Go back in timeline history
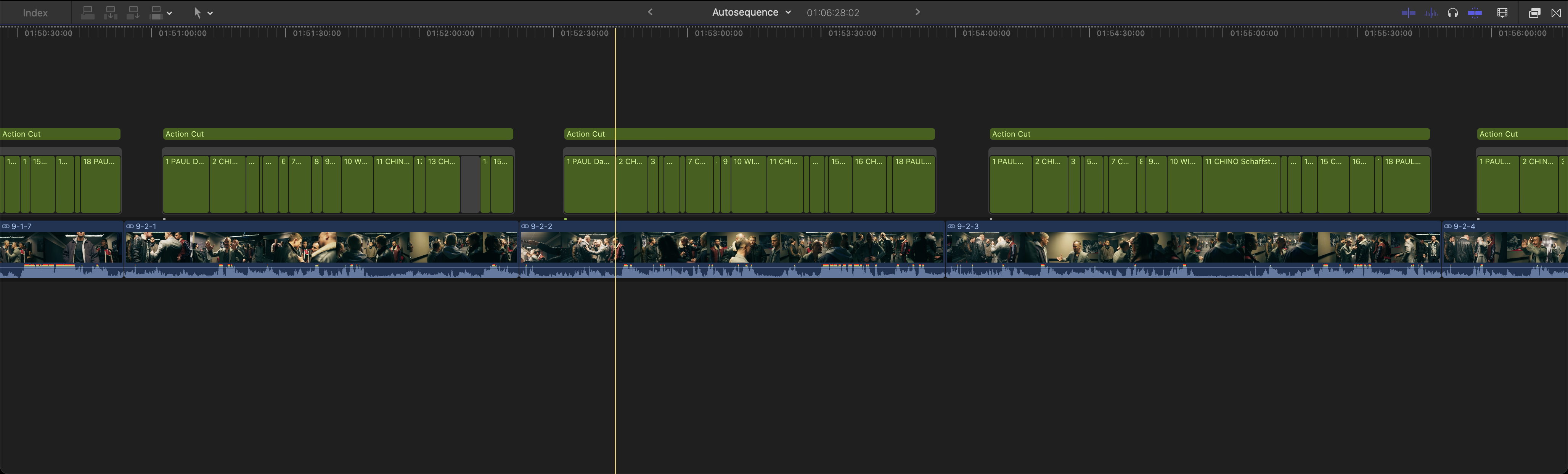The height and width of the screenshot is (474, 1568). [x=650, y=12]
